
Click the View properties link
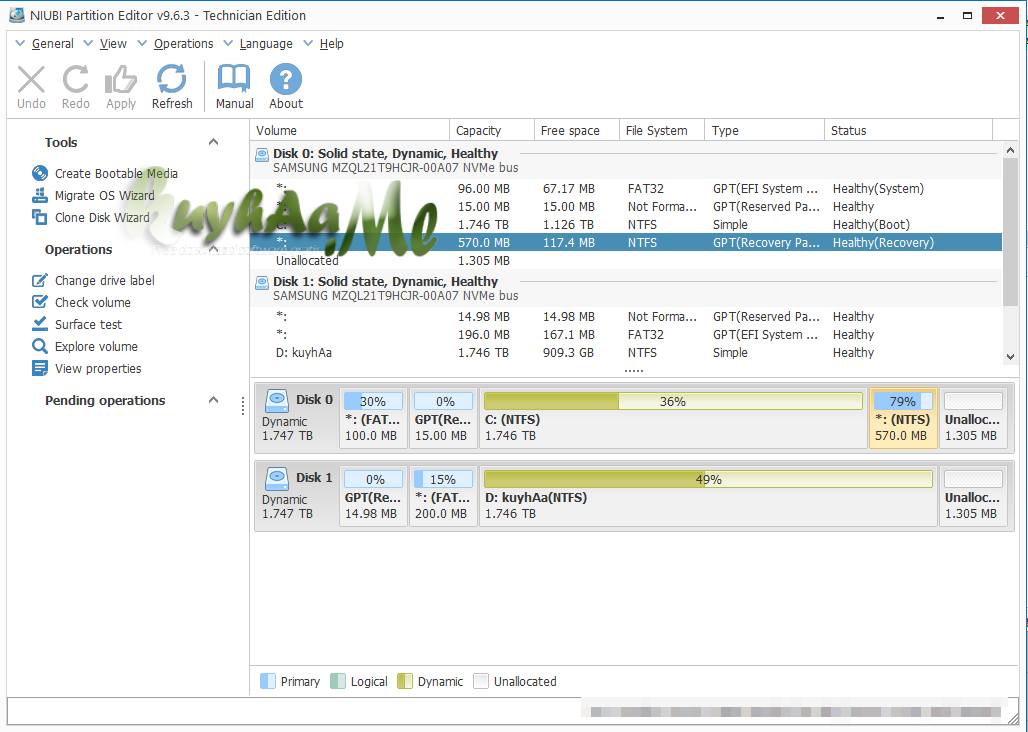click(x=98, y=368)
